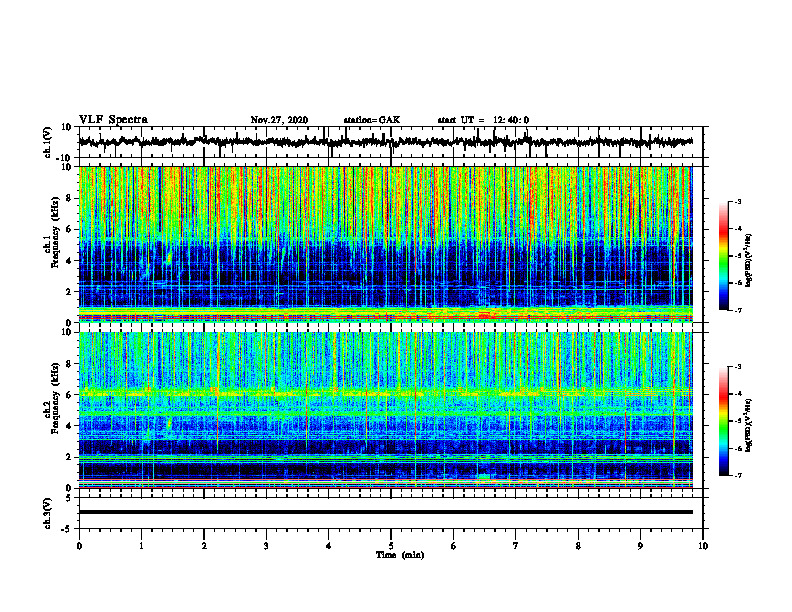
Task: Click time-axis tick label '4'
Action: pyautogui.click(x=329, y=546)
